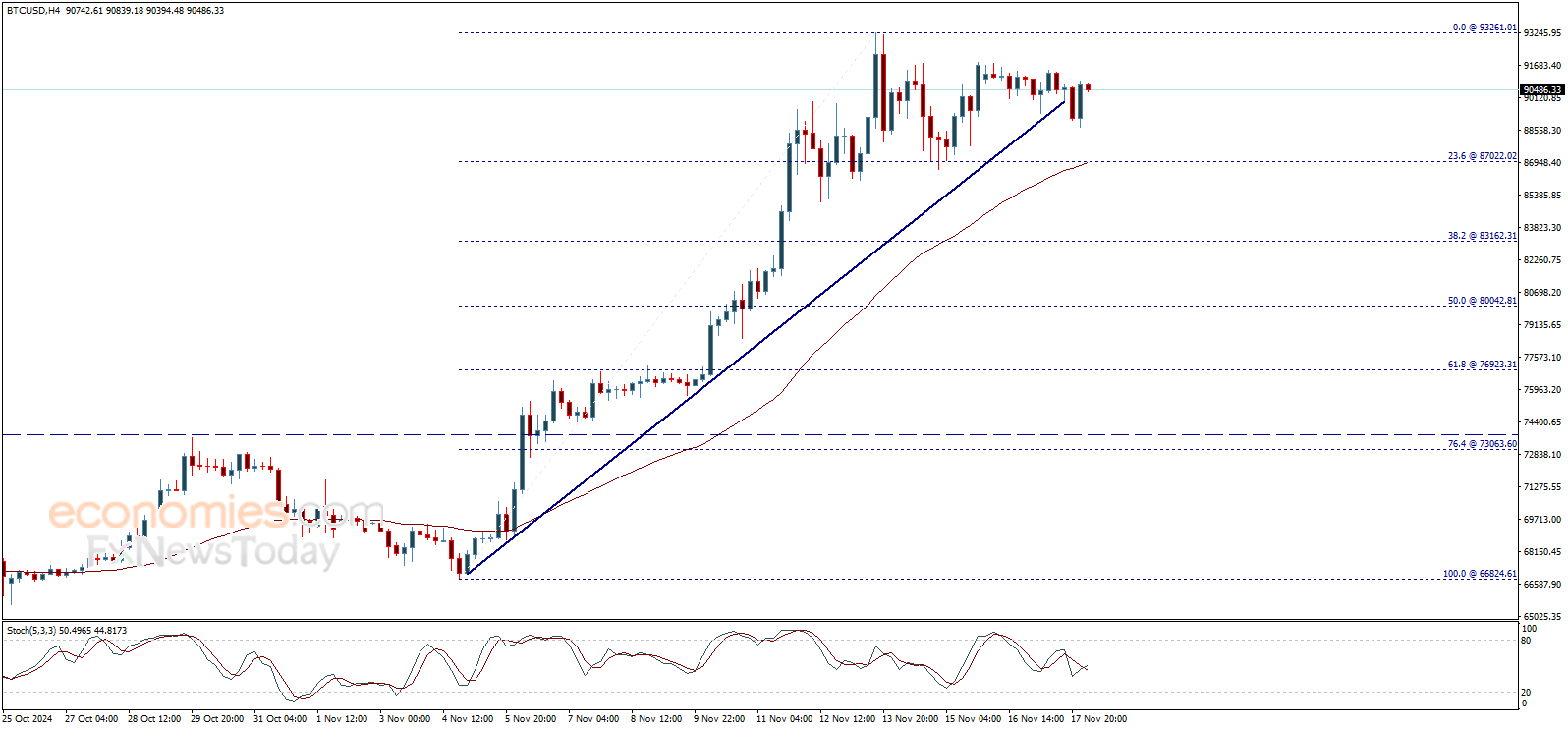
Task: Click price axis value 88558.30
Action: click(1542, 131)
